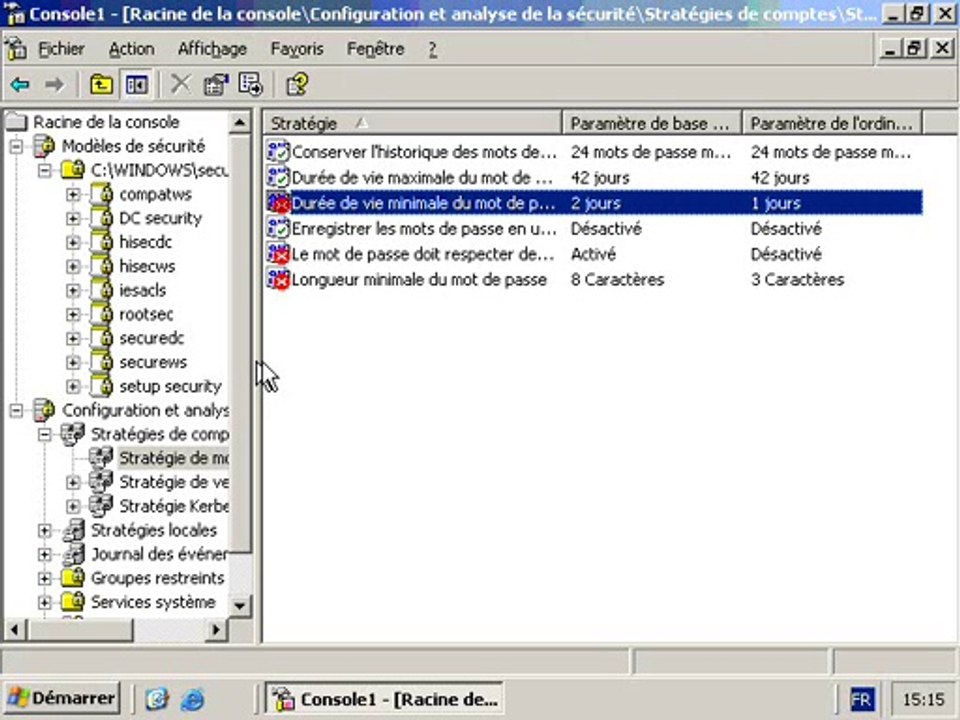Open the Action menu
This screenshot has height=720, width=960.
(x=132, y=49)
